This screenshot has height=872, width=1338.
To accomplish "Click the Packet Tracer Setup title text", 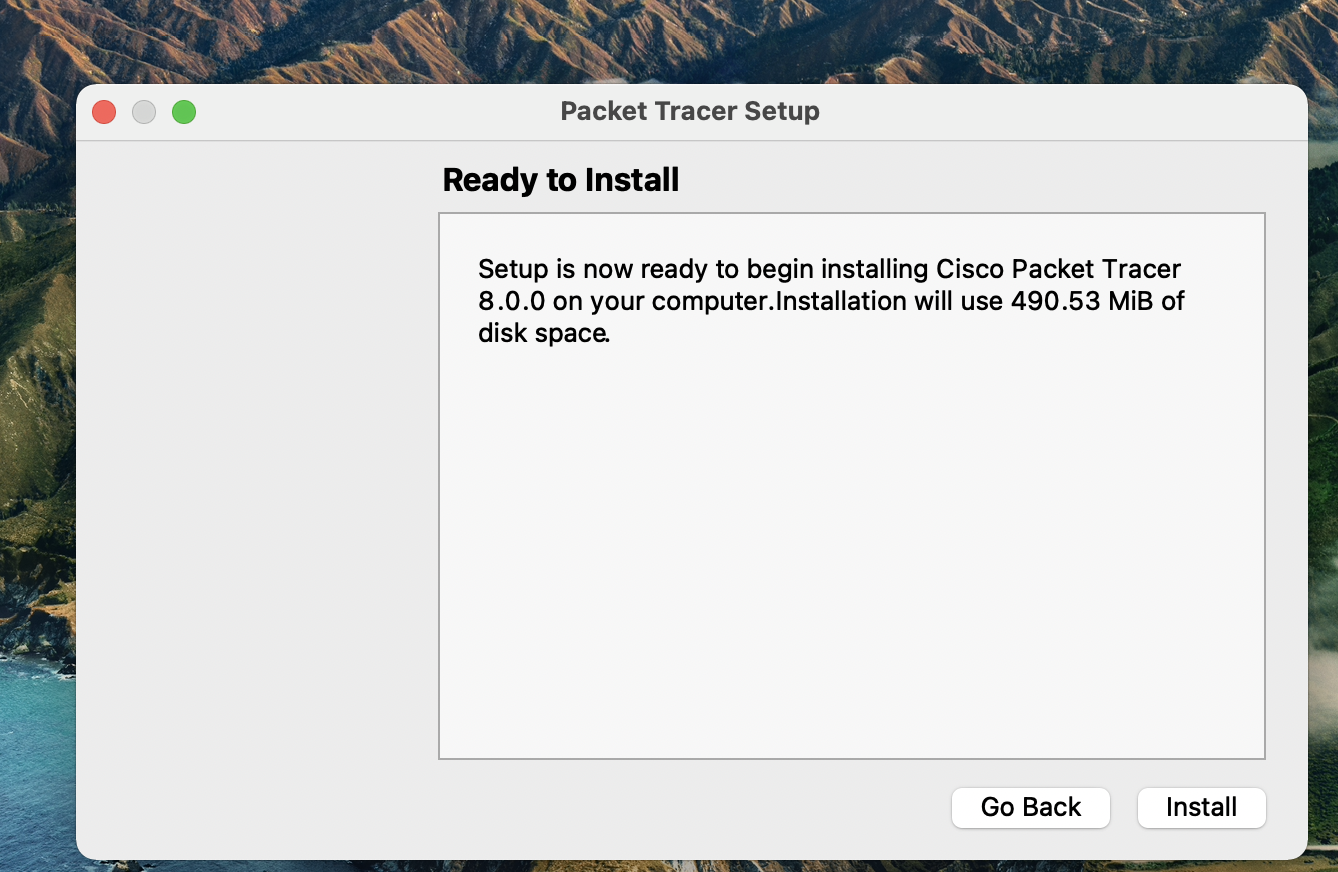I will click(689, 111).
